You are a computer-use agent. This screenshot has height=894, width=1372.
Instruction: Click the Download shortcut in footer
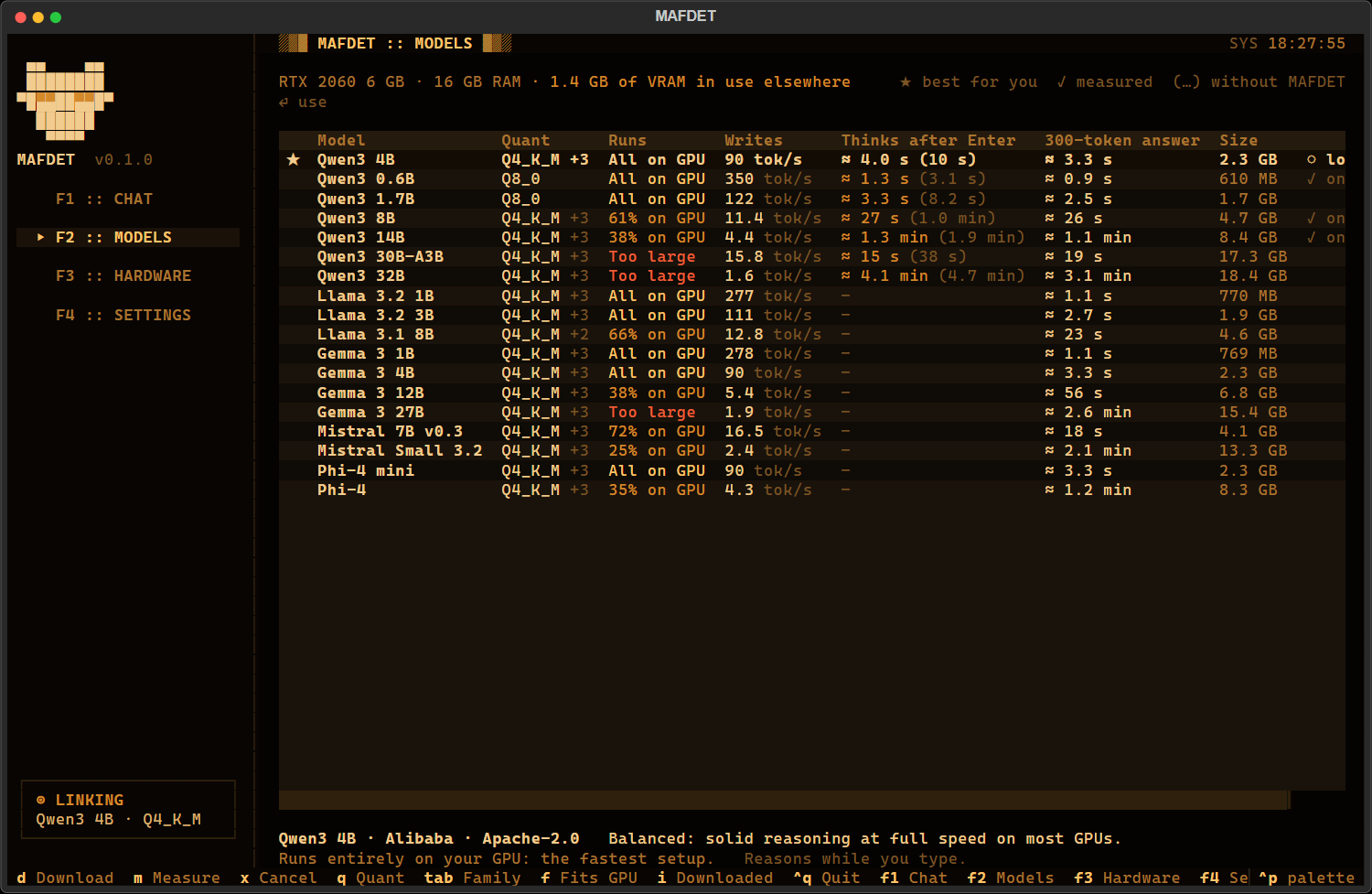tap(65, 878)
